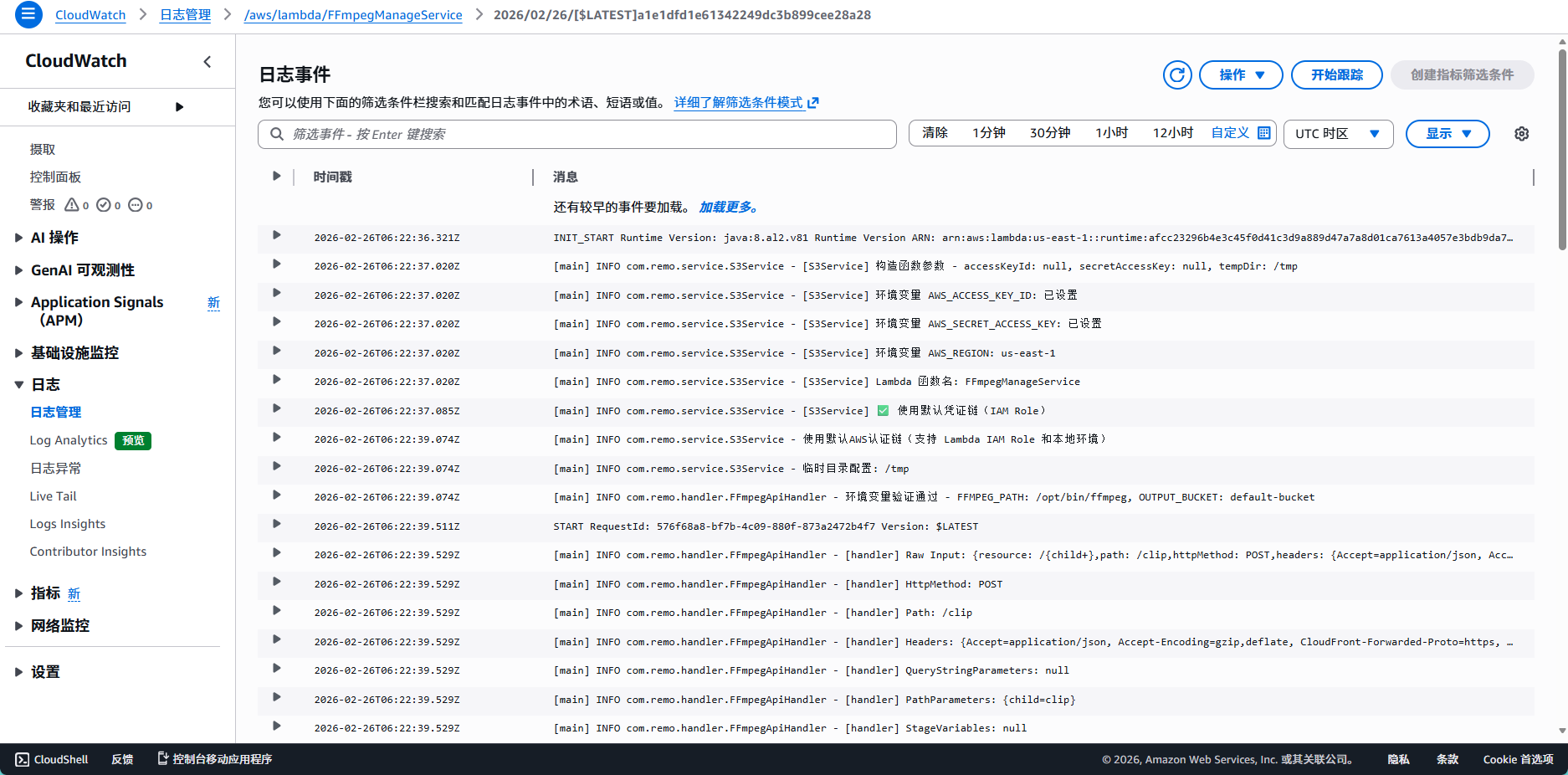
Task: Click the 开始跟踪 button
Action: [1336, 75]
